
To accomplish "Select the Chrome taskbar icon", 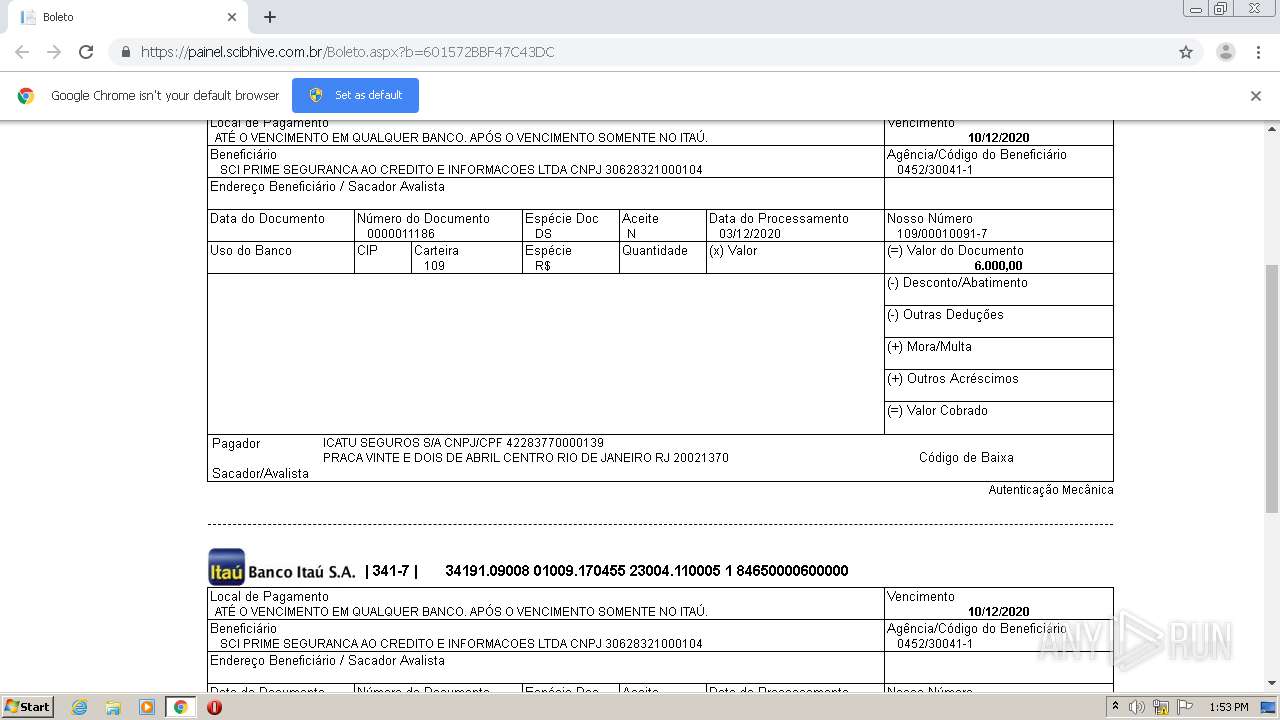I will (180, 707).
